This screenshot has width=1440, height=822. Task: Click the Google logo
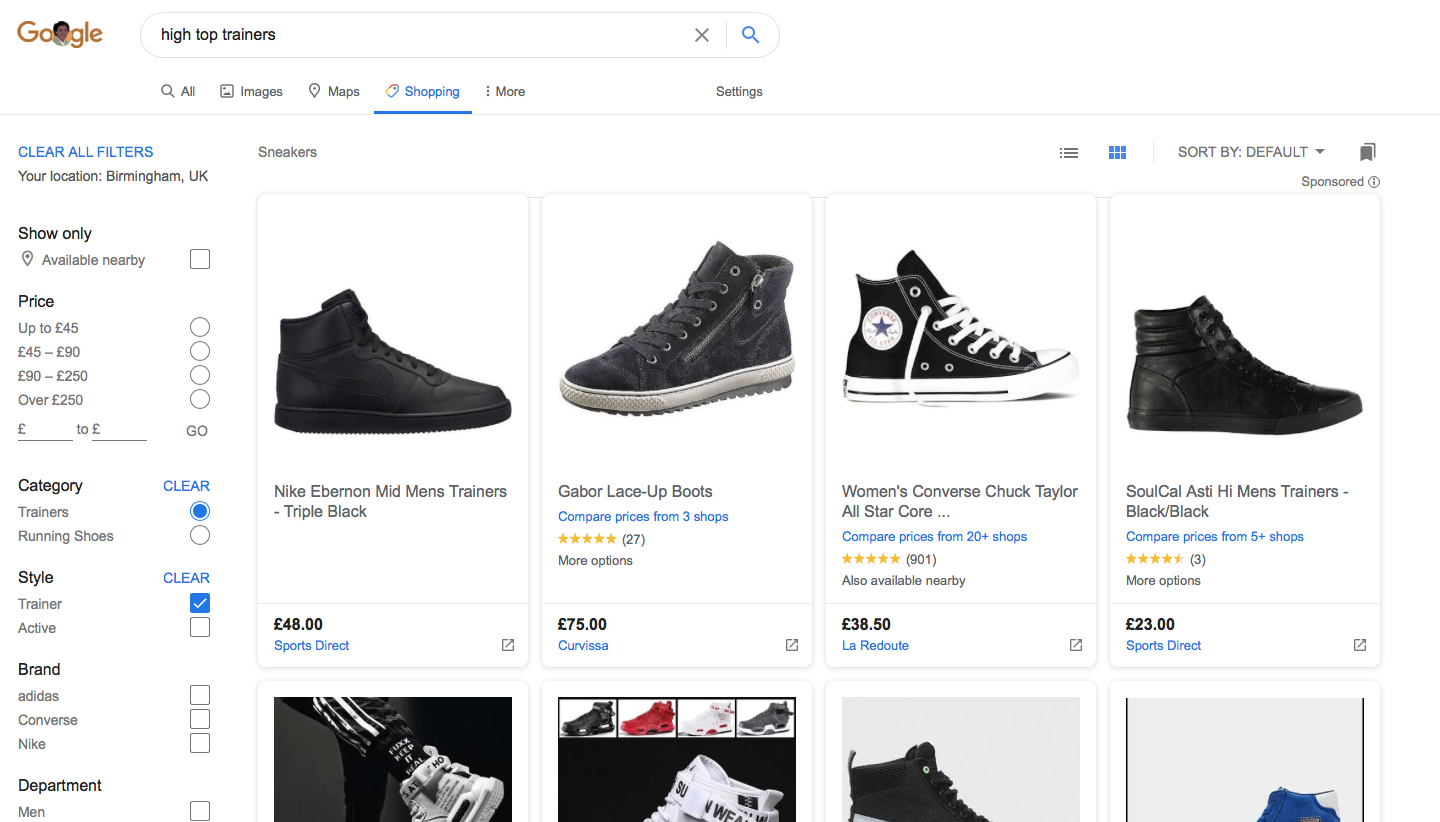60,34
